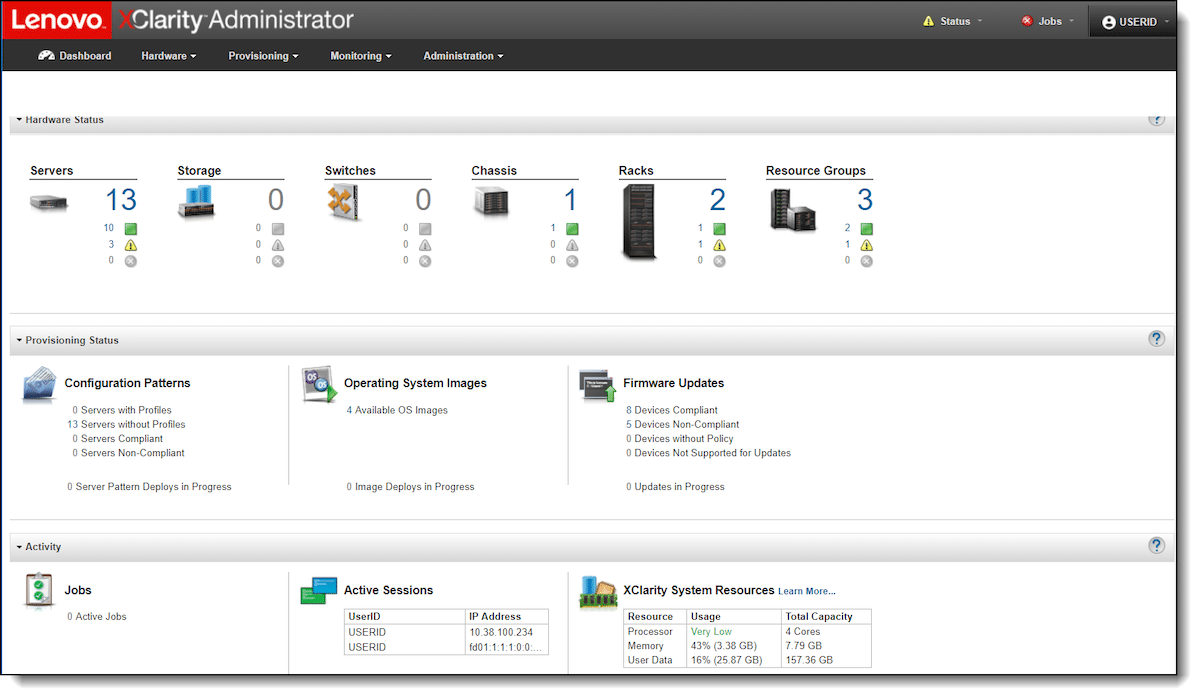
Task: Click 0 Active Jobs text
Action: (97, 617)
